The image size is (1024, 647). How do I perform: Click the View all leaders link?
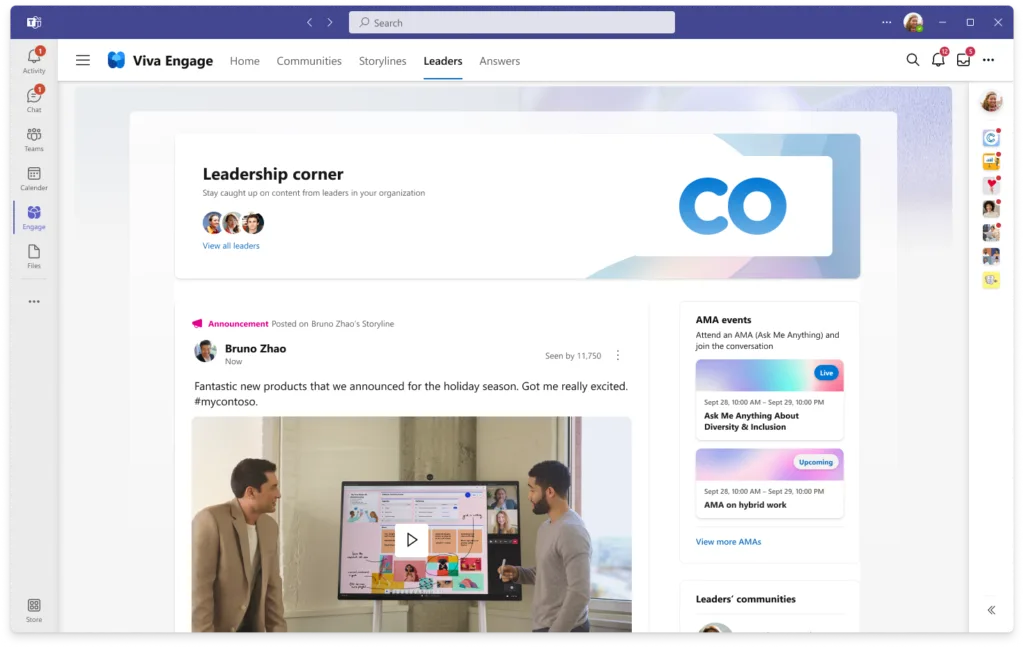pyautogui.click(x=231, y=245)
